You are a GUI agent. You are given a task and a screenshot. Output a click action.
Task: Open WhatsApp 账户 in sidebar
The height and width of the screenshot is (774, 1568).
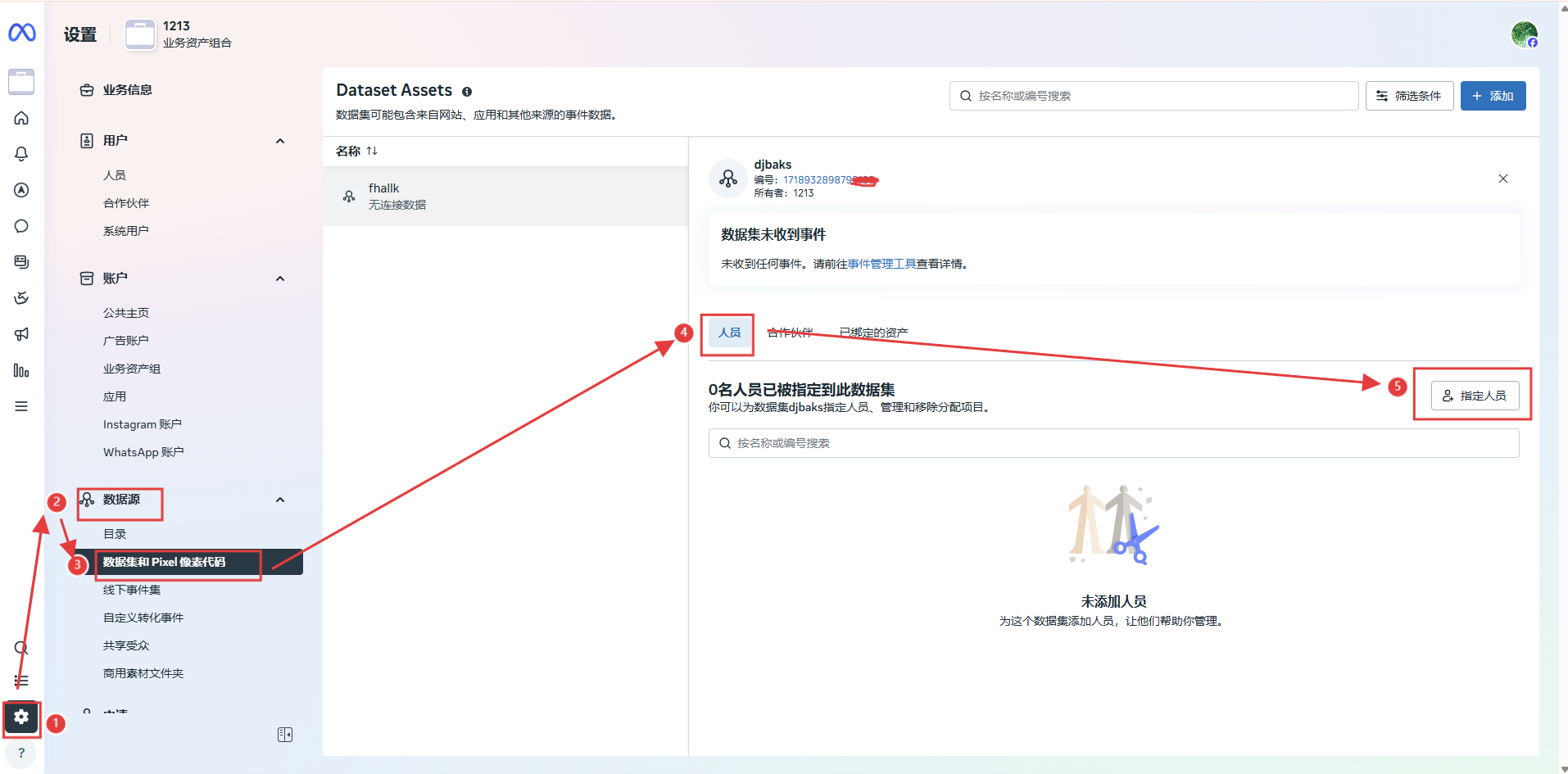[x=143, y=452]
